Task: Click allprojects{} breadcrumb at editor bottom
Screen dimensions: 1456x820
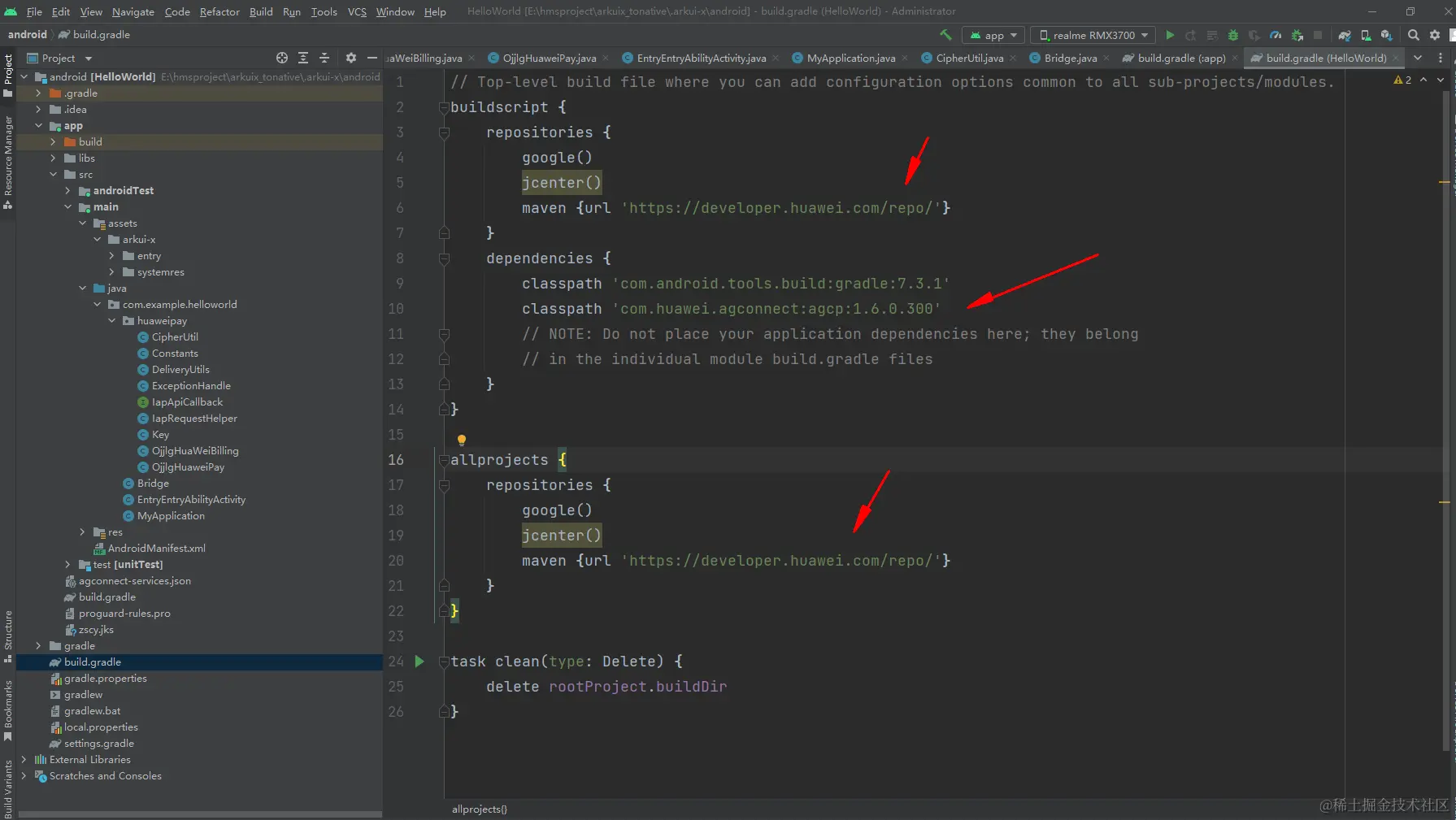Action: coord(480,809)
